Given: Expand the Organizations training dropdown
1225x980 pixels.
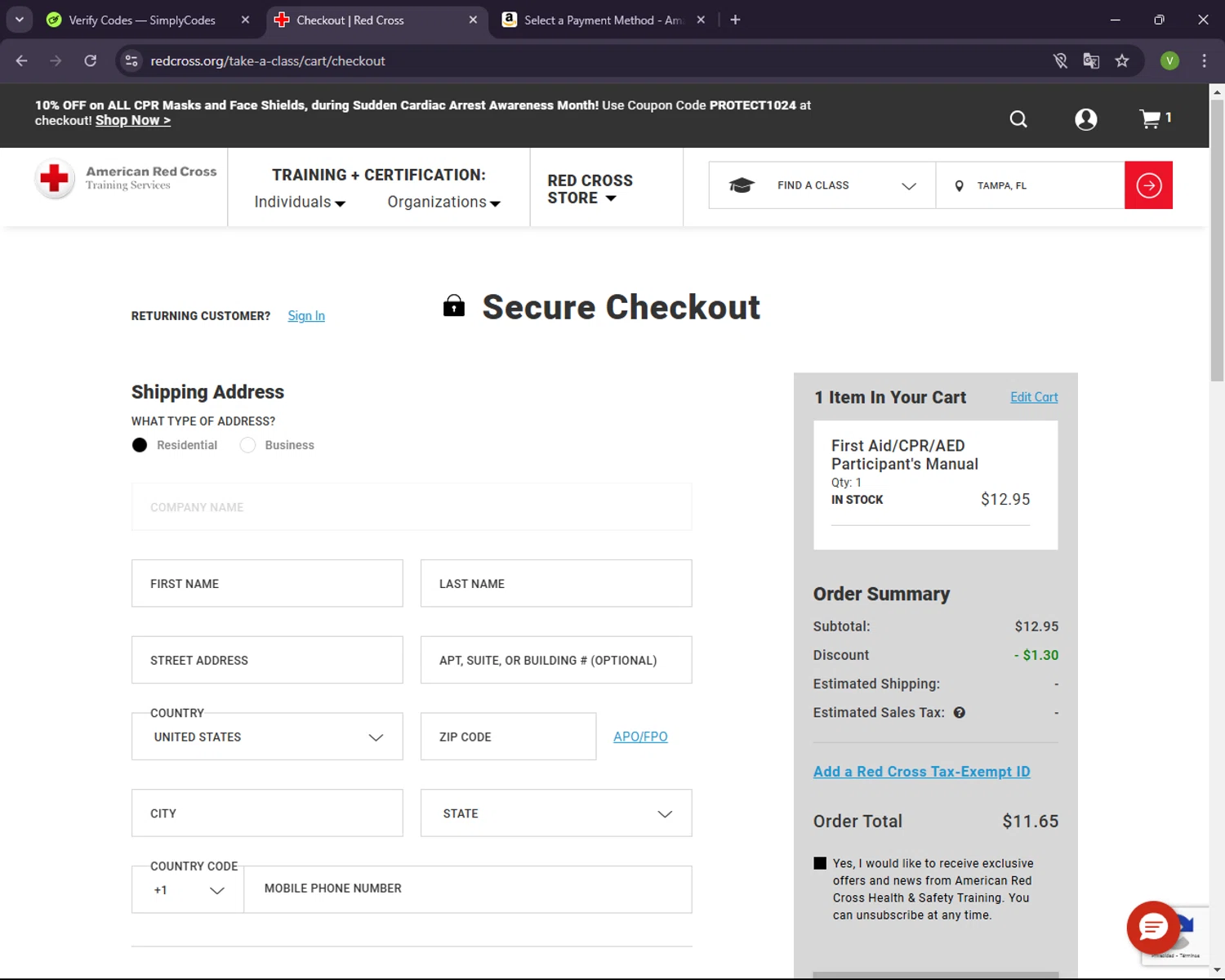Looking at the screenshot, I should pos(444,202).
